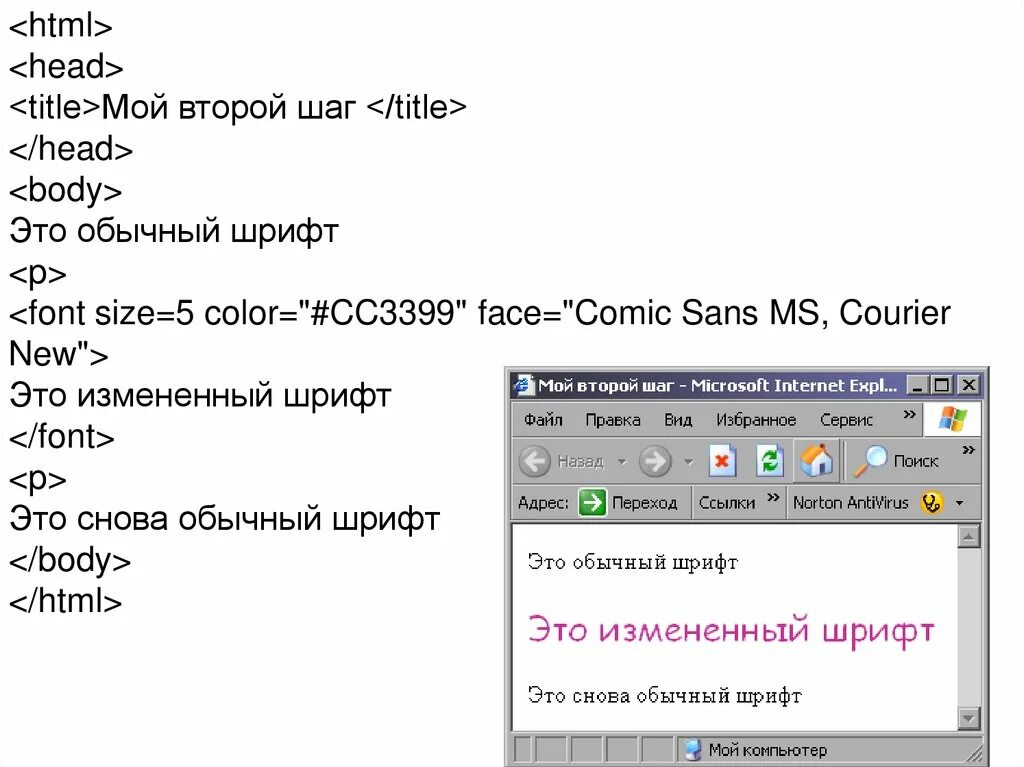1024x767 pixels.
Task: Click the Forward arrow icon
Action: click(x=654, y=461)
